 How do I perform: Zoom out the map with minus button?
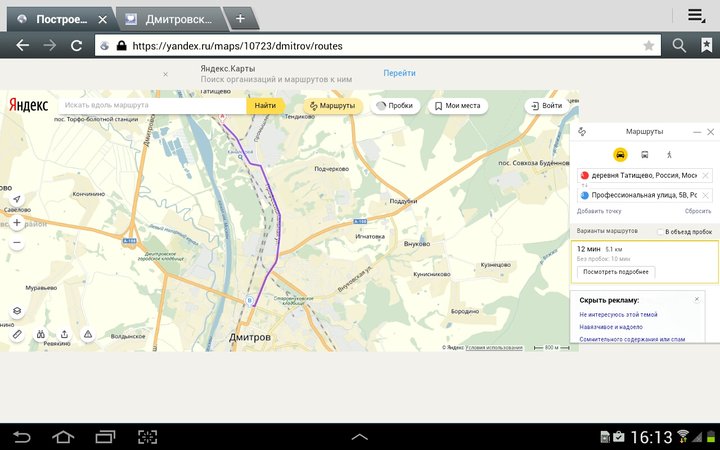pos(17,242)
